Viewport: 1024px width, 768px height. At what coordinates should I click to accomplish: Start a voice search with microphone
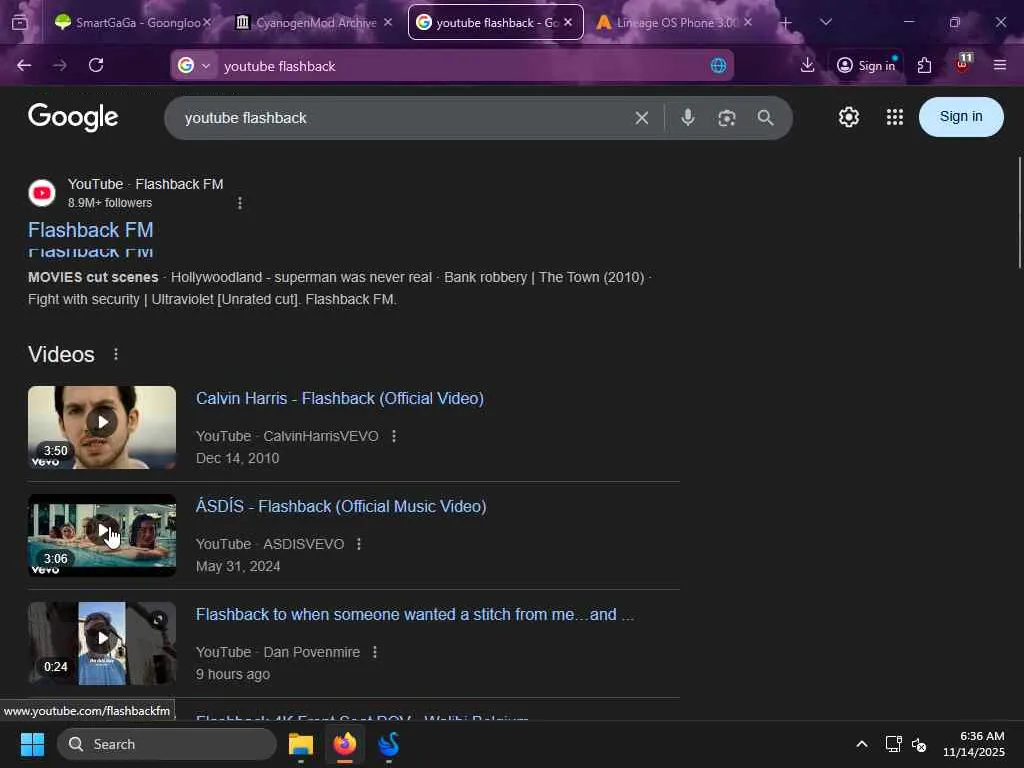(687, 118)
